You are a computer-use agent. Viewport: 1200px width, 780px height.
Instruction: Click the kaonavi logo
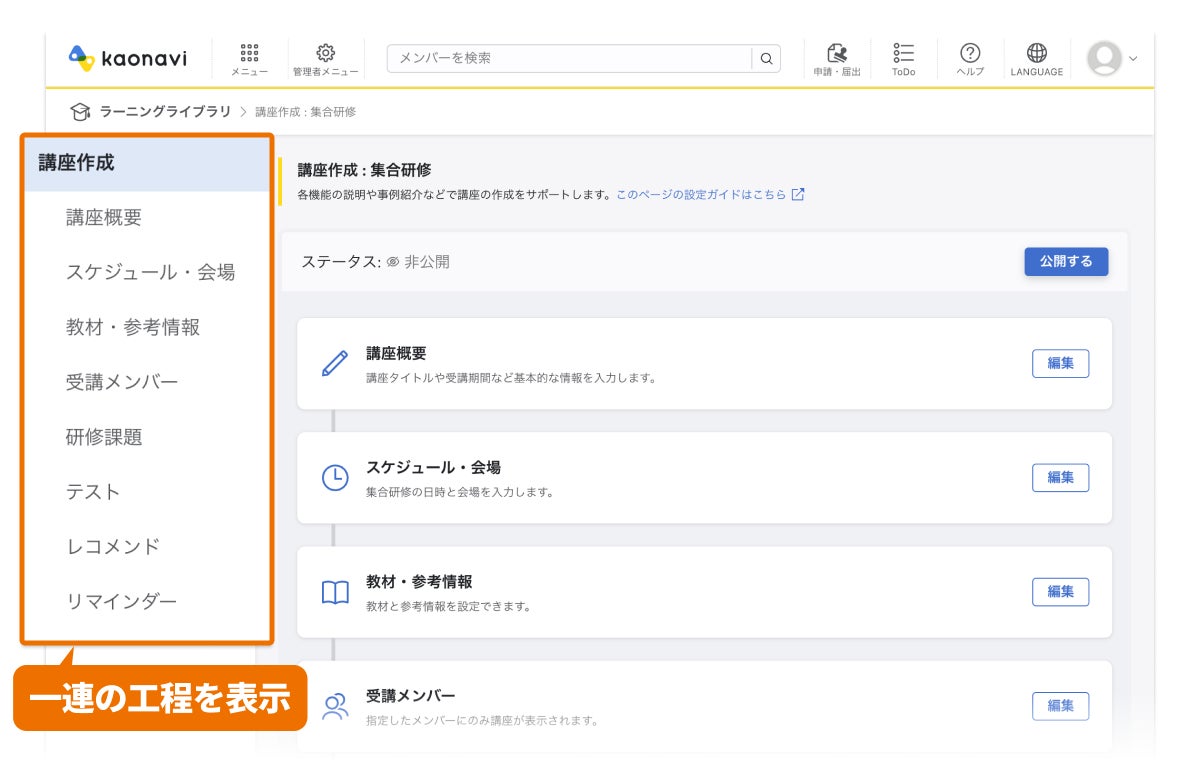click(127, 58)
